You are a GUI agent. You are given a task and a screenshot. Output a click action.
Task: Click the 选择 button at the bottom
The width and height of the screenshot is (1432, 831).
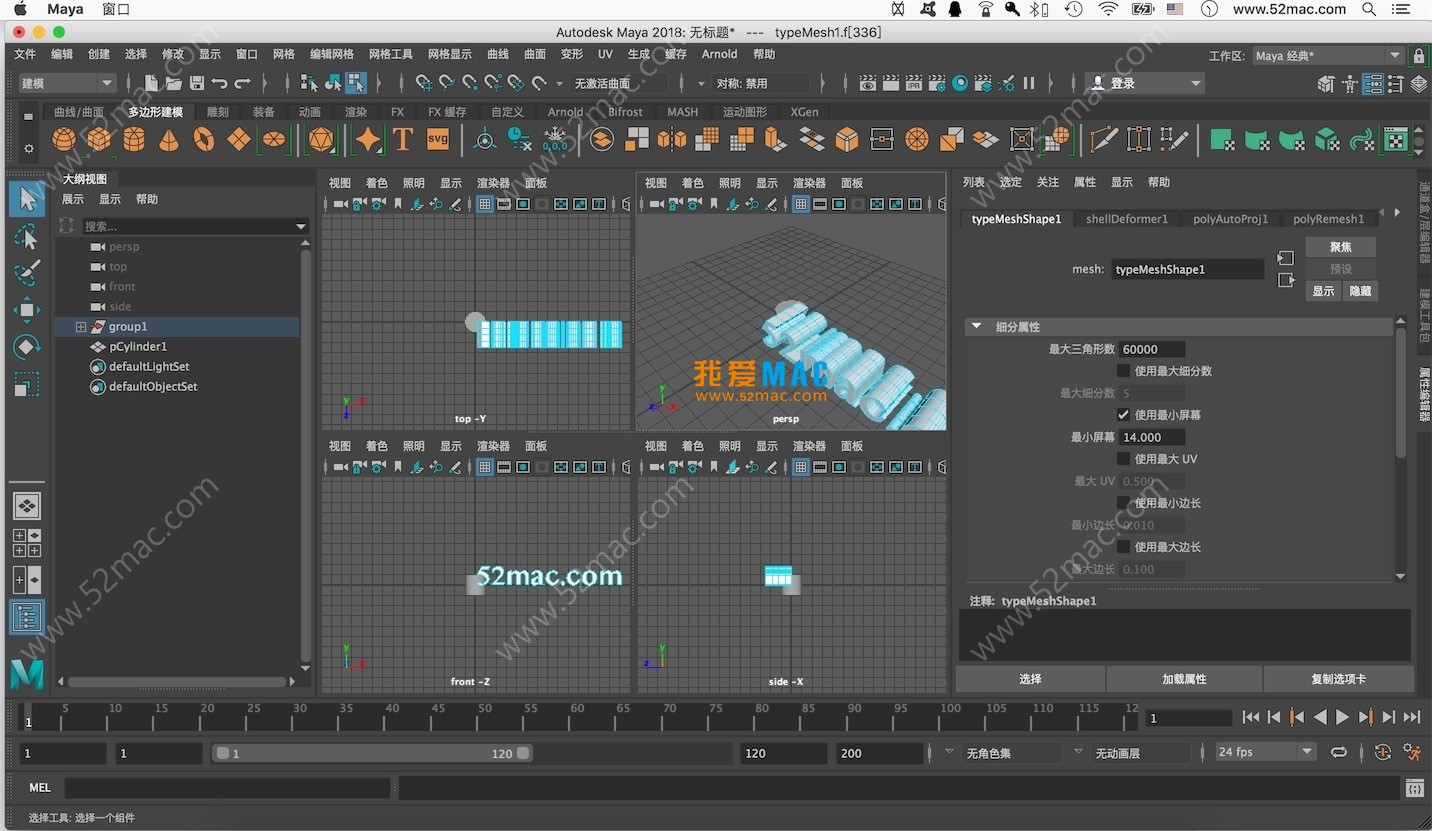(1030, 679)
